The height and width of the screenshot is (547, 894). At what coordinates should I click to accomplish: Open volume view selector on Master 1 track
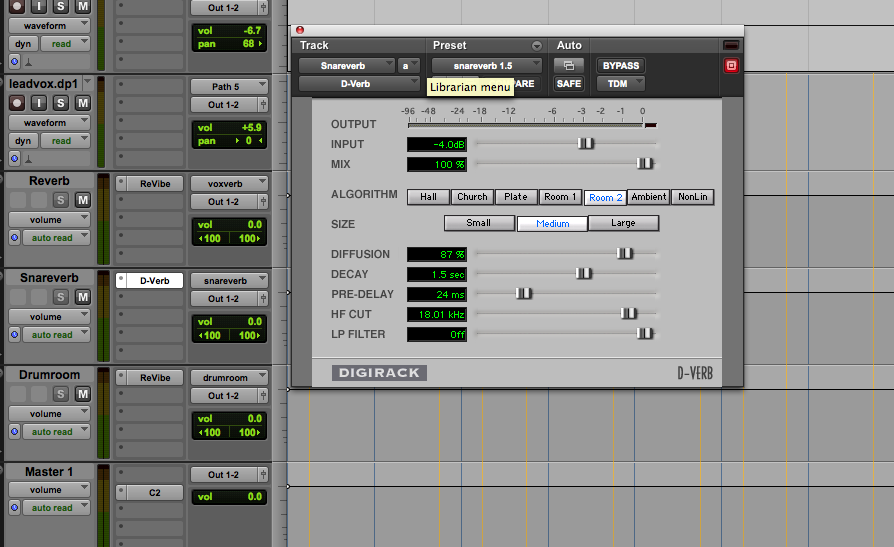50,489
